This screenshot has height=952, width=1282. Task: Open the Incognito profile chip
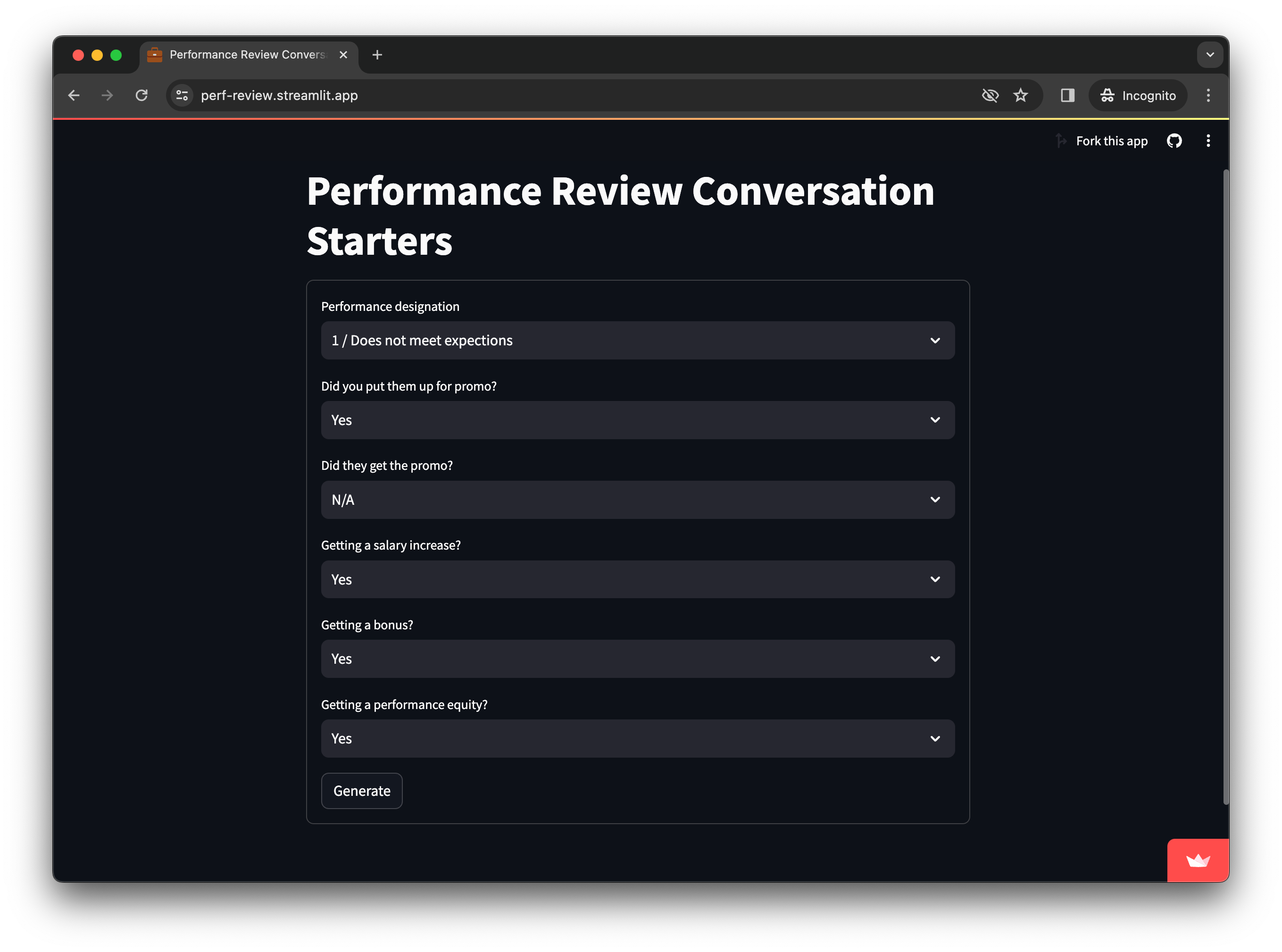coord(1137,95)
